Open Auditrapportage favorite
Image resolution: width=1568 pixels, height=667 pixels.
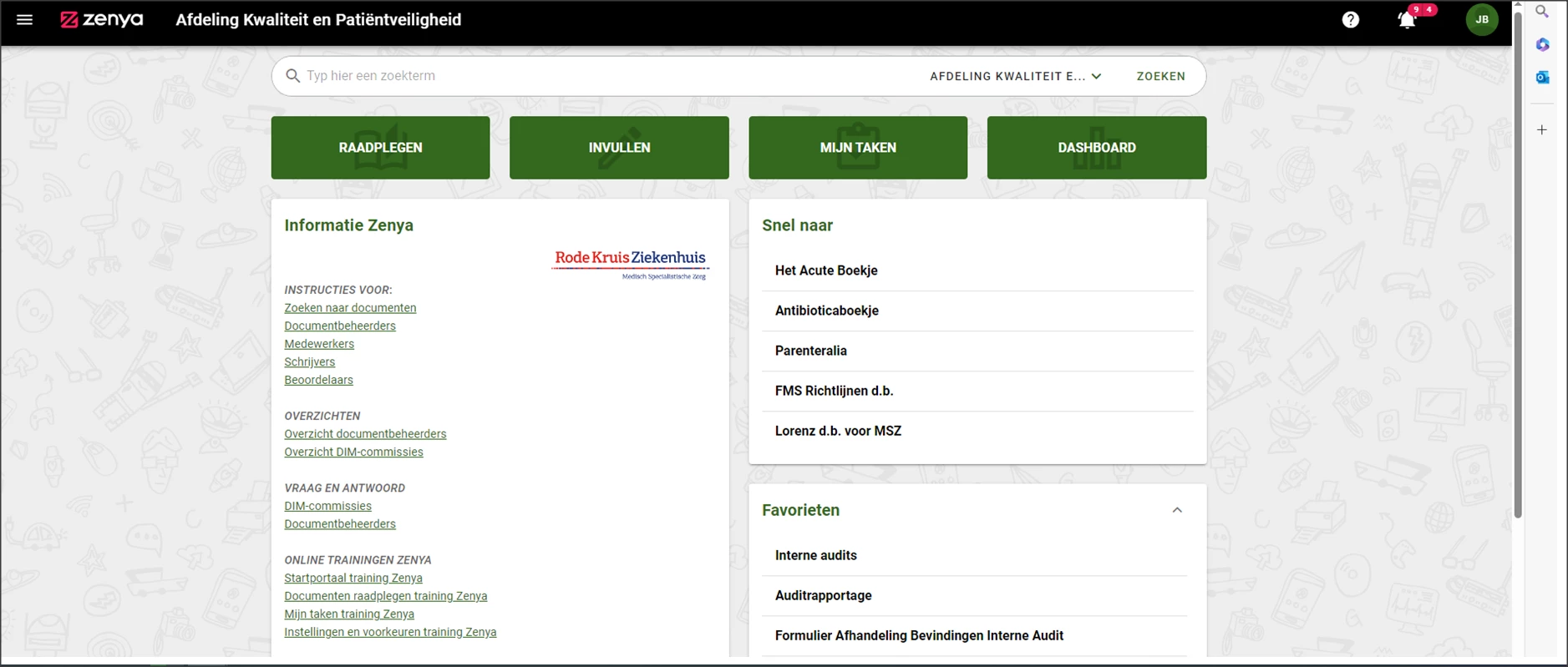(974, 595)
